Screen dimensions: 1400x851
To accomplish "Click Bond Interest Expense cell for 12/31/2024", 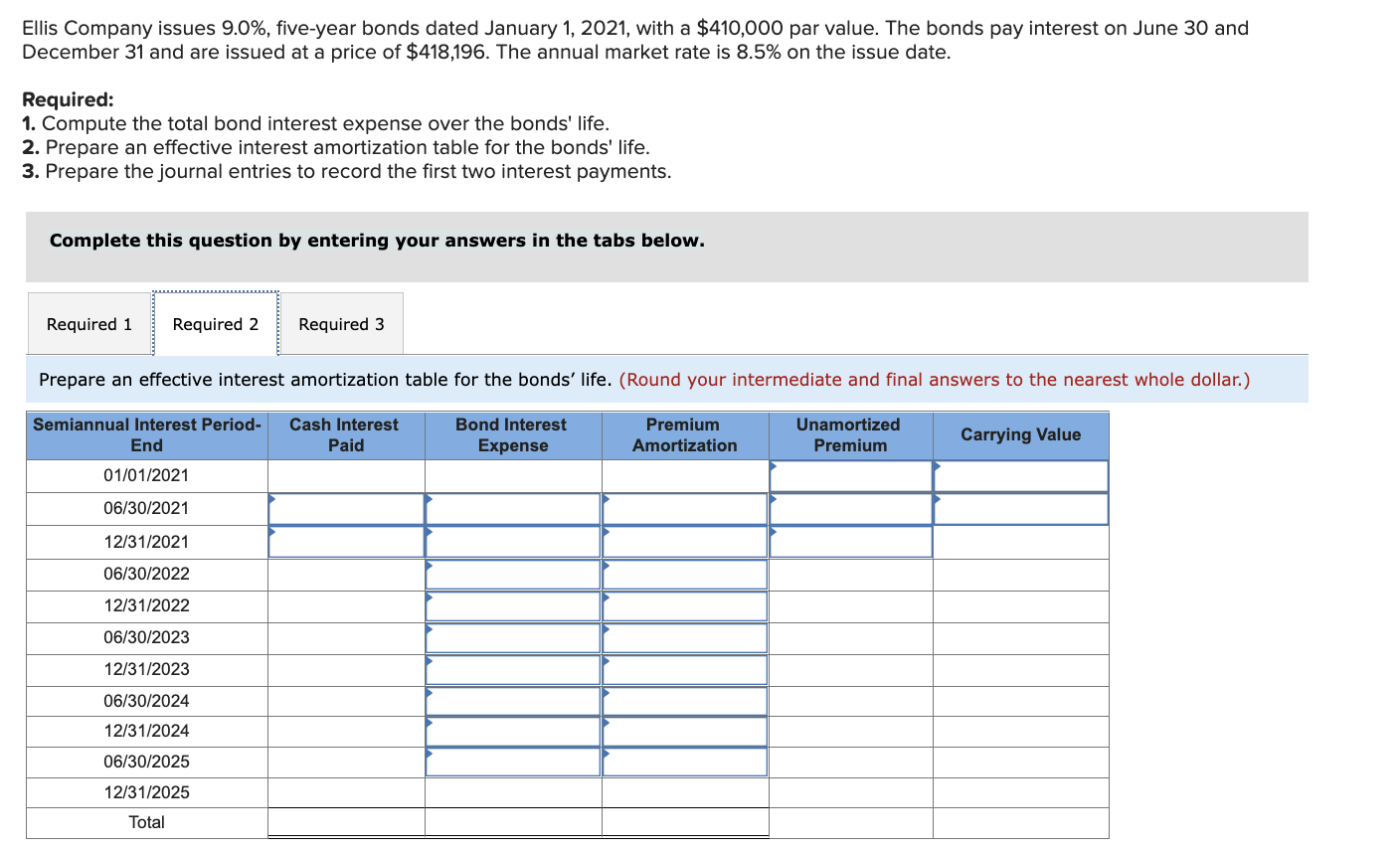I will coord(513,732).
